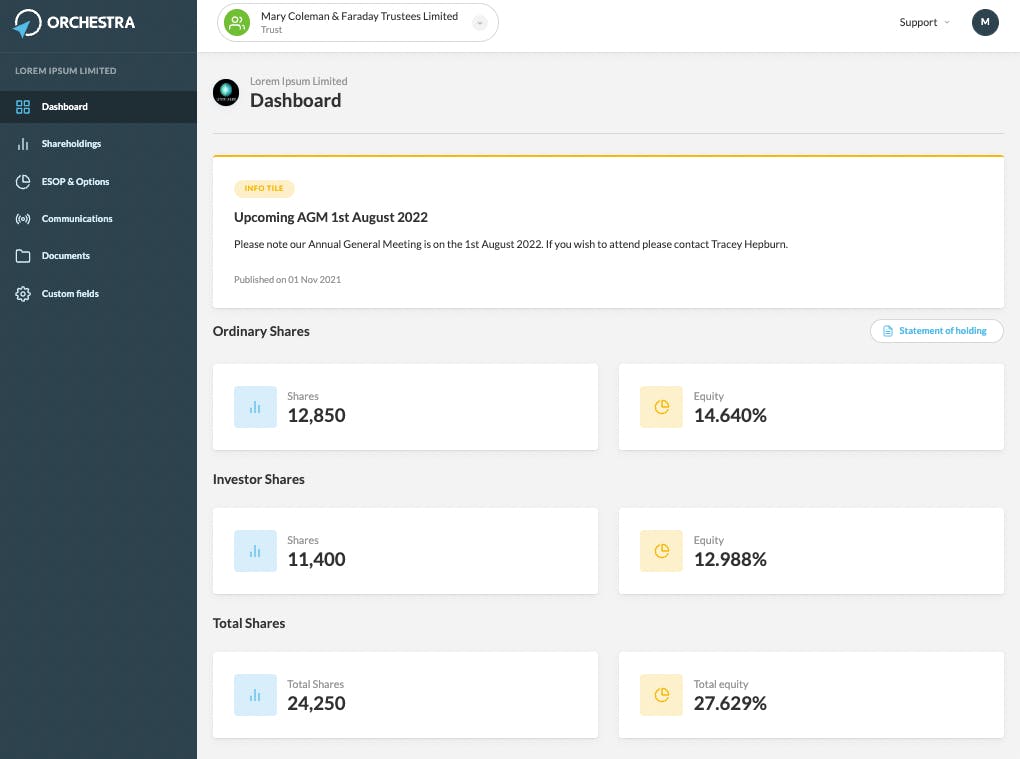Click the green trust account avatar icon
Viewport: 1020px width, 759px height.
(x=237, y=23)
